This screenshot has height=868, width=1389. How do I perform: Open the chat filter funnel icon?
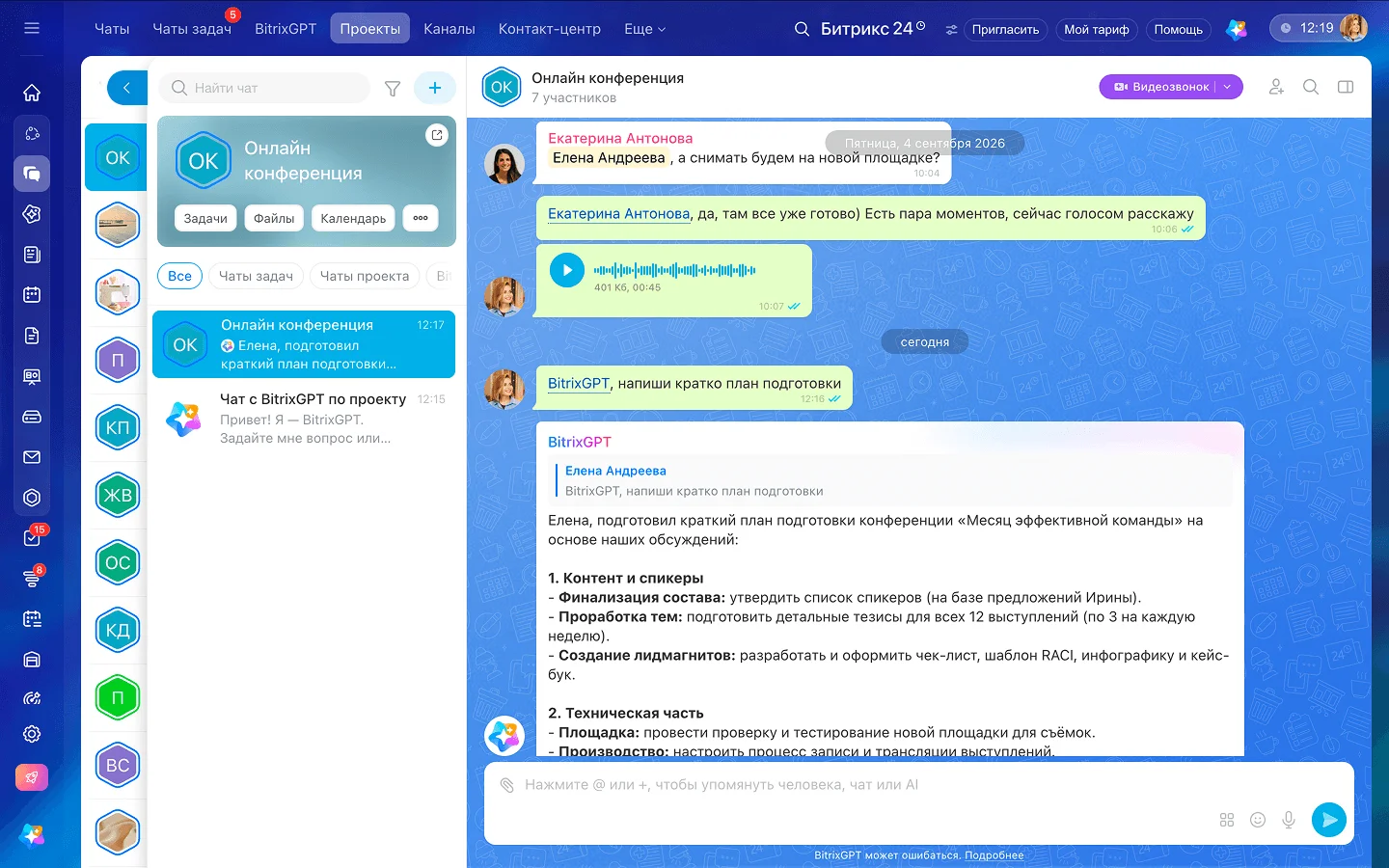tap(393, 89)
